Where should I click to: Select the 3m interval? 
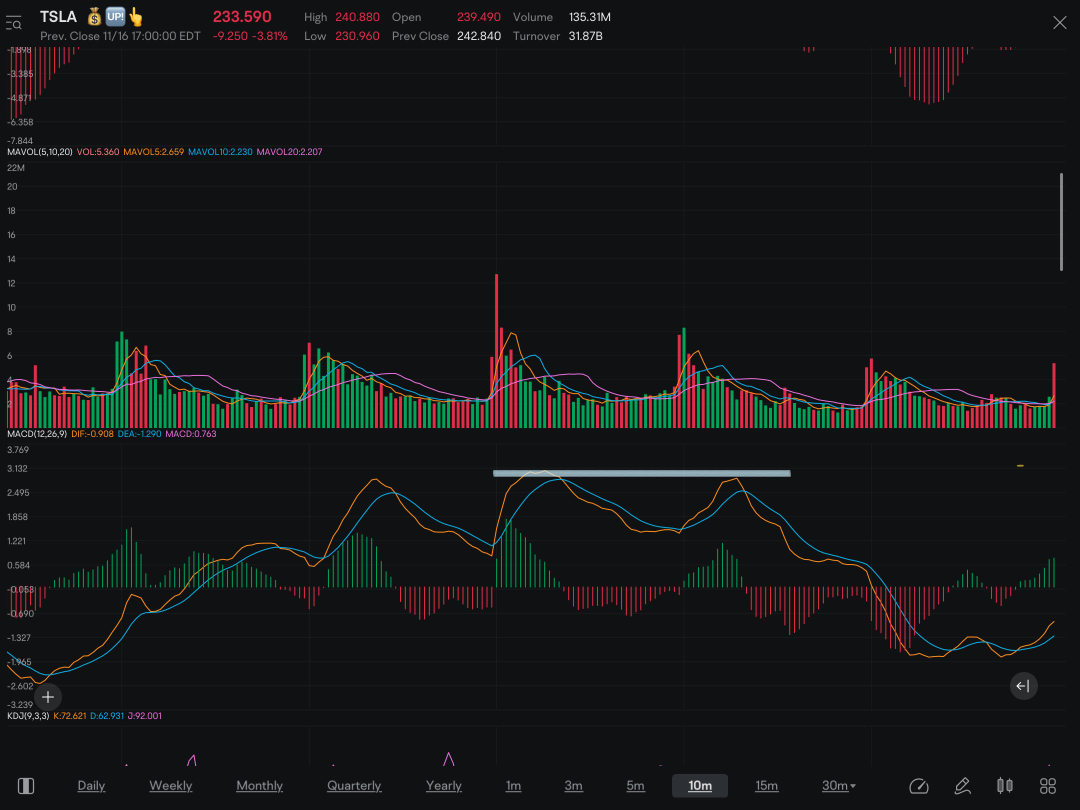click(573, 785)
